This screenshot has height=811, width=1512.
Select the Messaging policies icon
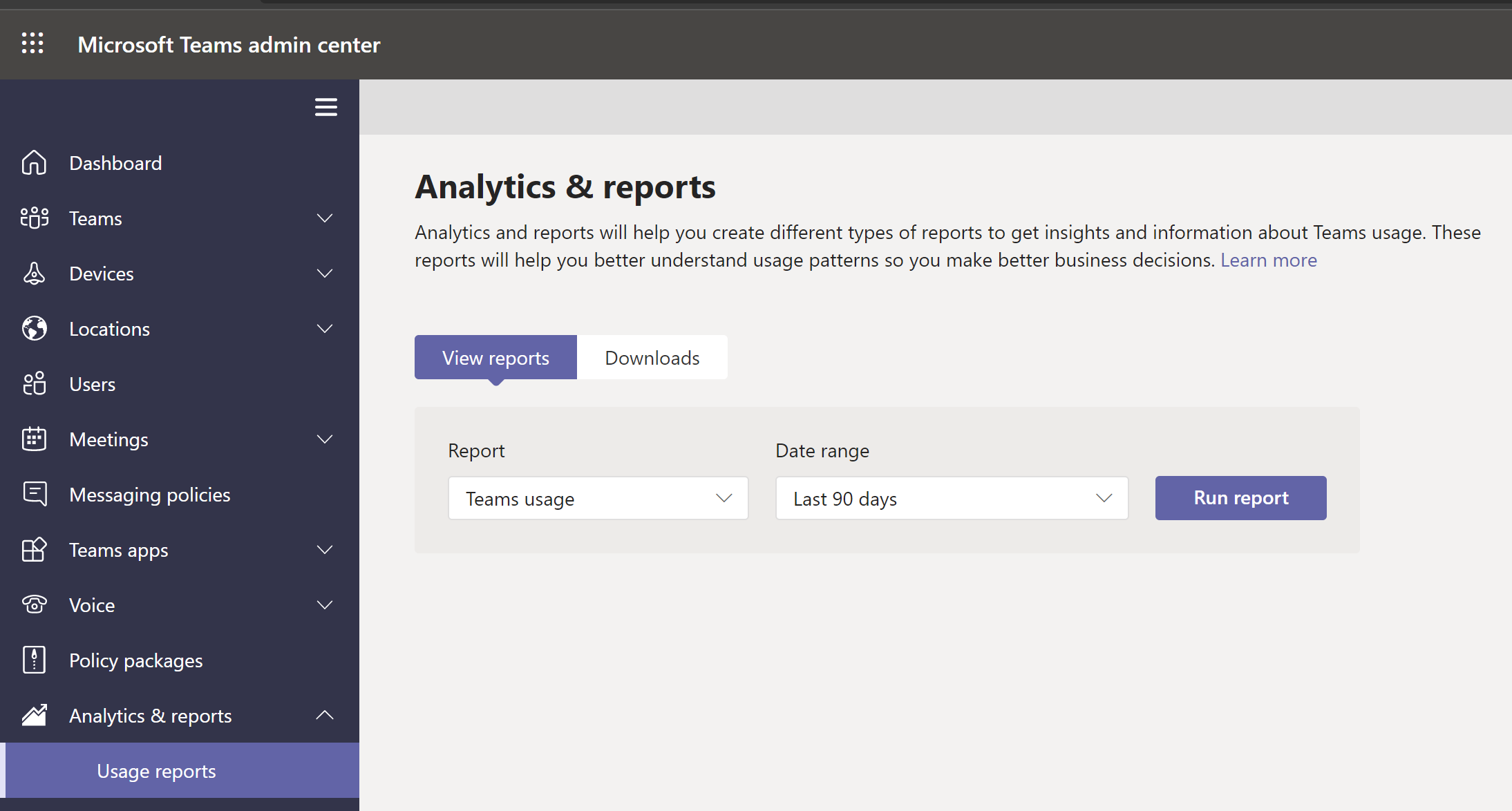pyautogui.click(x=33, y=494)
